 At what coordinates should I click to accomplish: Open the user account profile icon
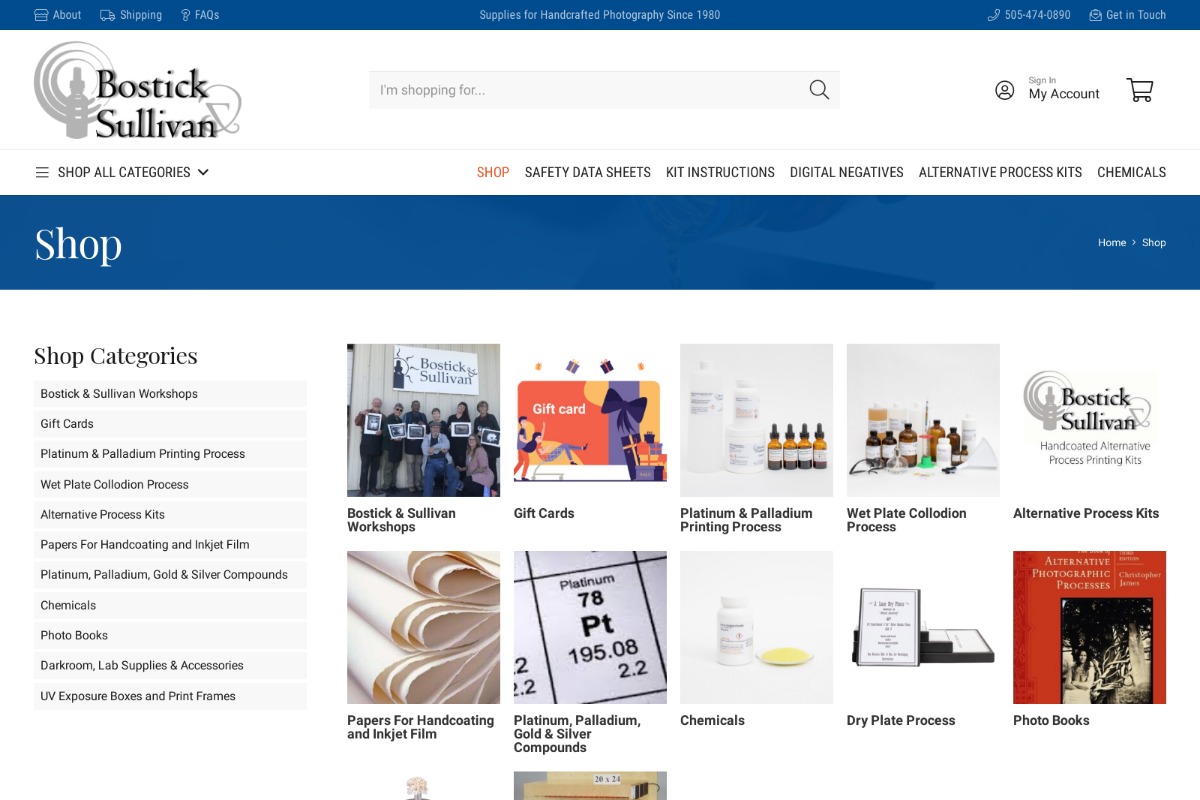1005,90
